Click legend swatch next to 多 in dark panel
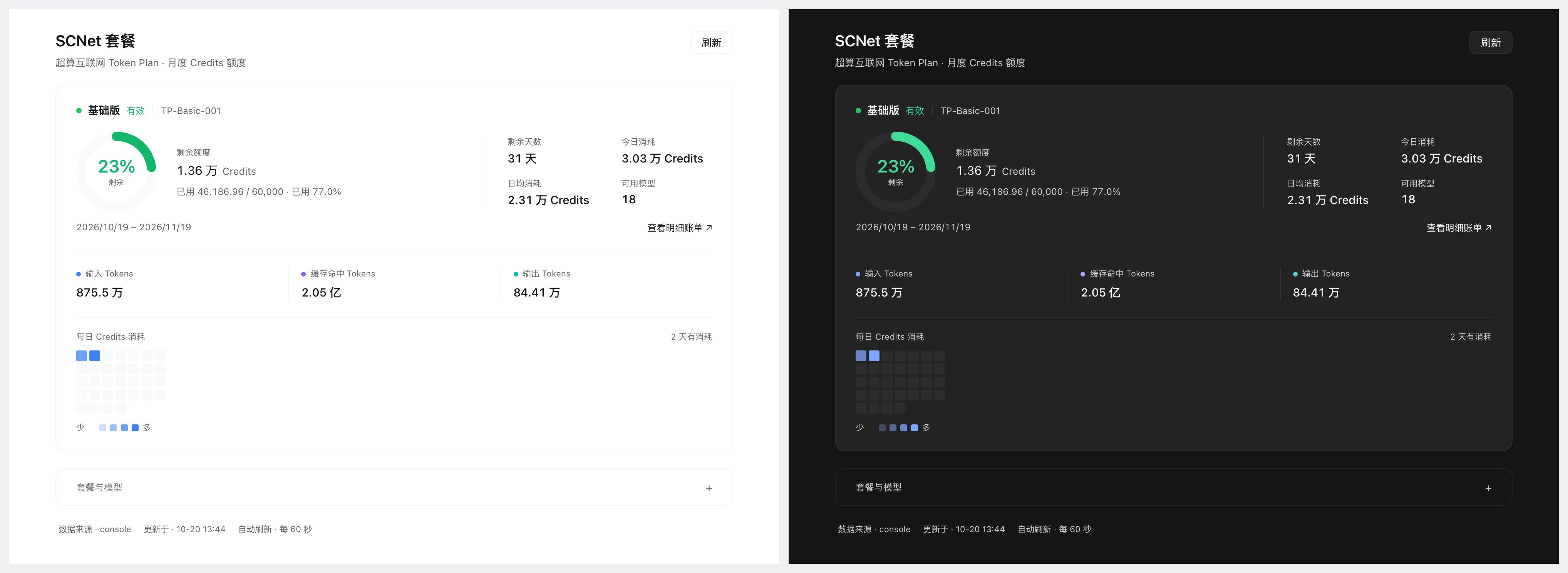The height and width of the screenshot is (573, 1568). click(x=914, y=428)
